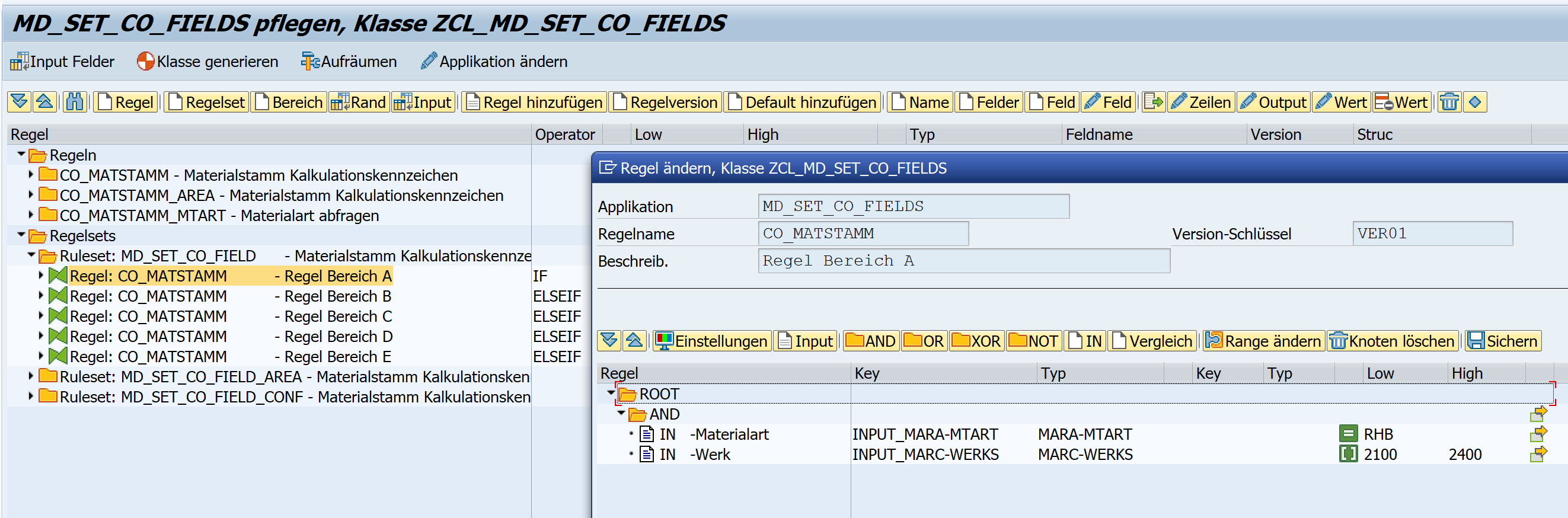Click the action icon on the Werk row
Viewport: 1568px width, 518px height.
tap(1538, 454)
